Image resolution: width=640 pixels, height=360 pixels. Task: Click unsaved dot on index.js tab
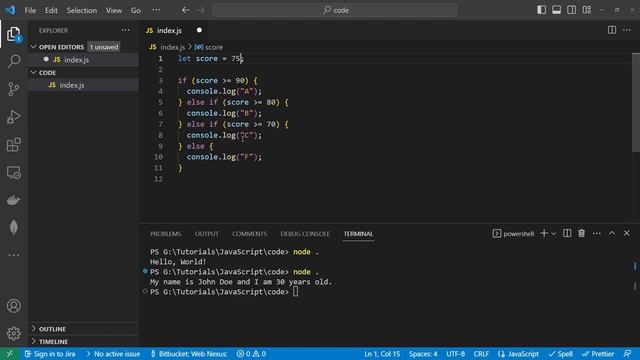click(199, 30)
